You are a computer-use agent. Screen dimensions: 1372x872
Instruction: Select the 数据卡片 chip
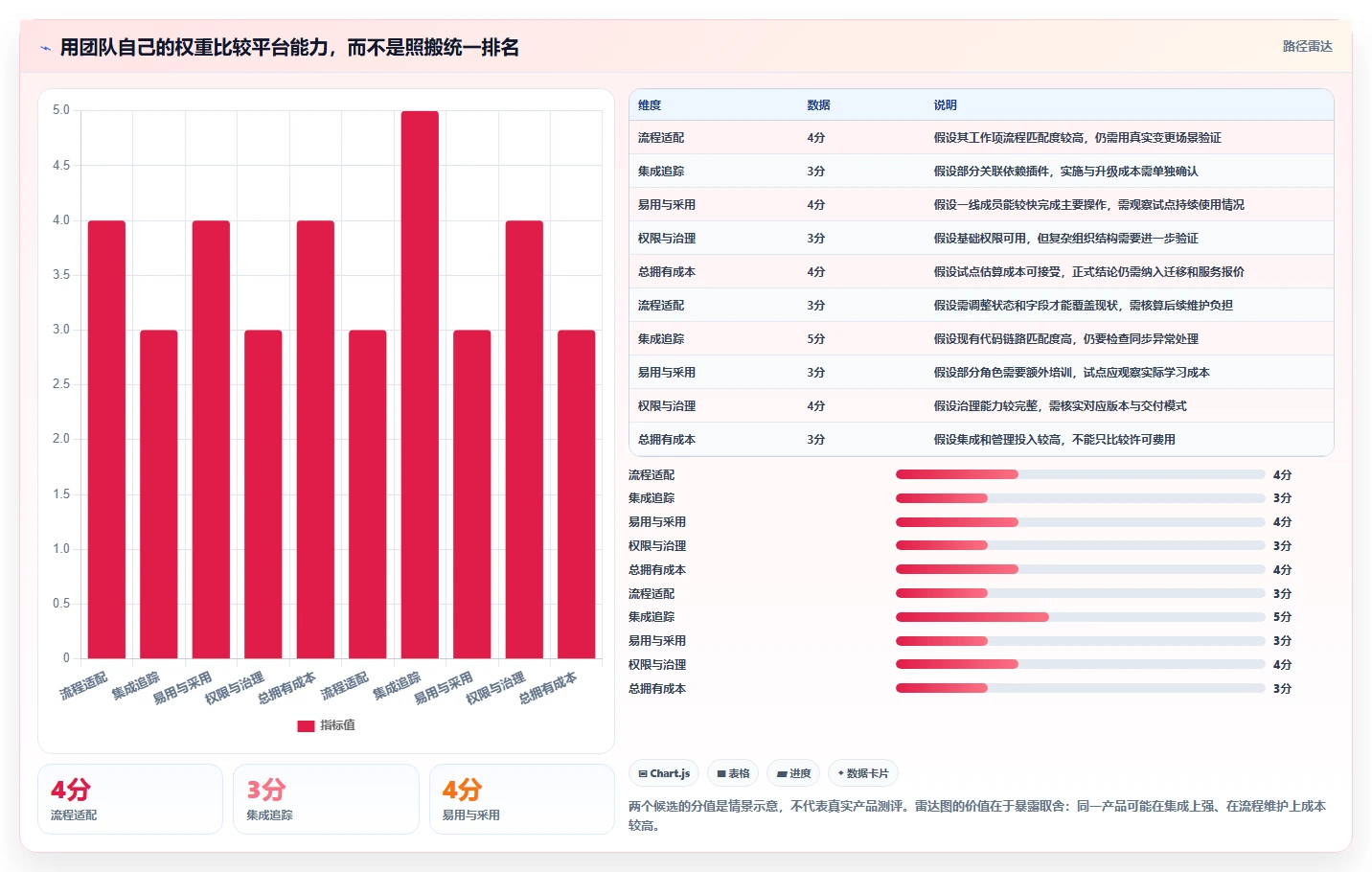click(863, 773)
